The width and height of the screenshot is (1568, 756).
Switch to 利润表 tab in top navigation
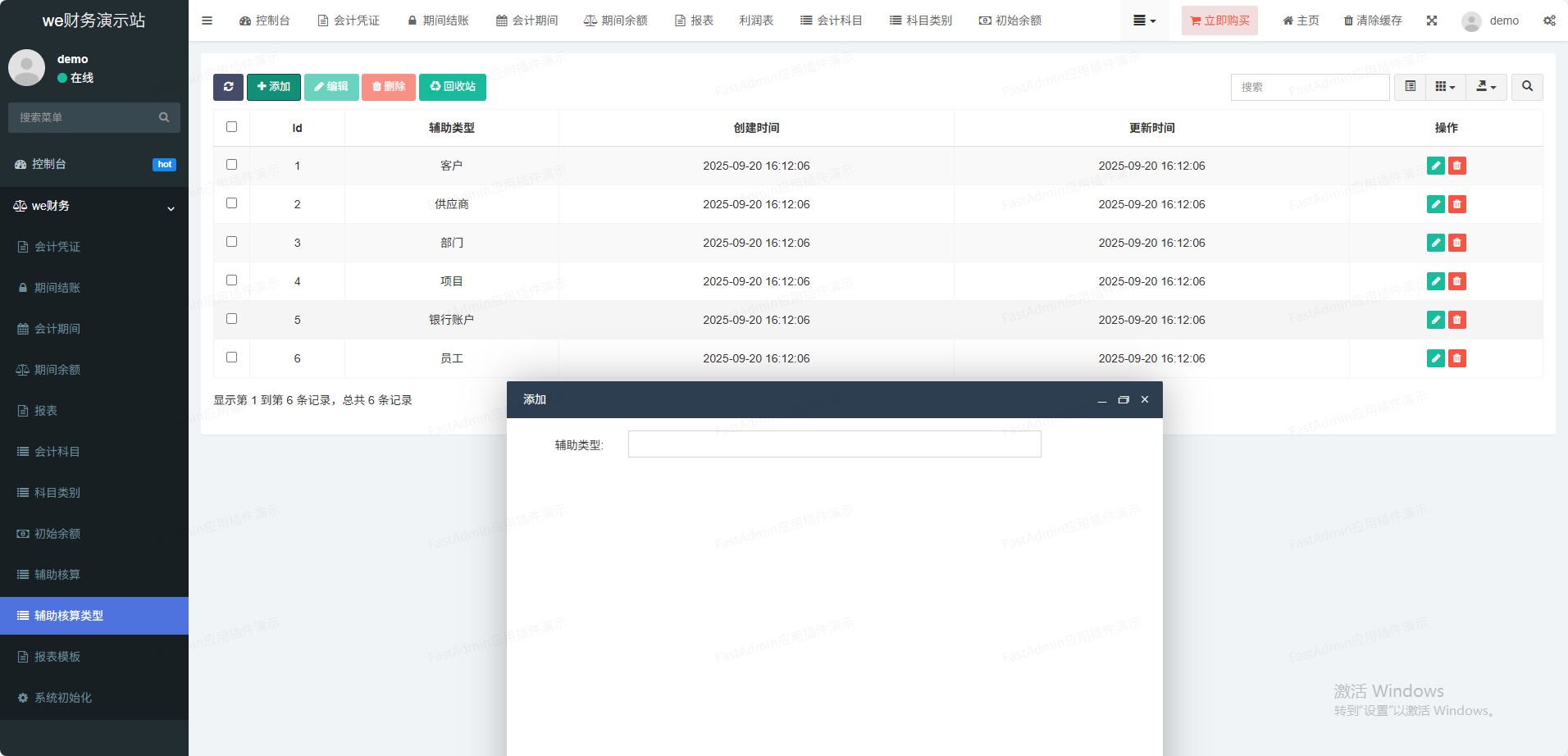pos(756,20)
